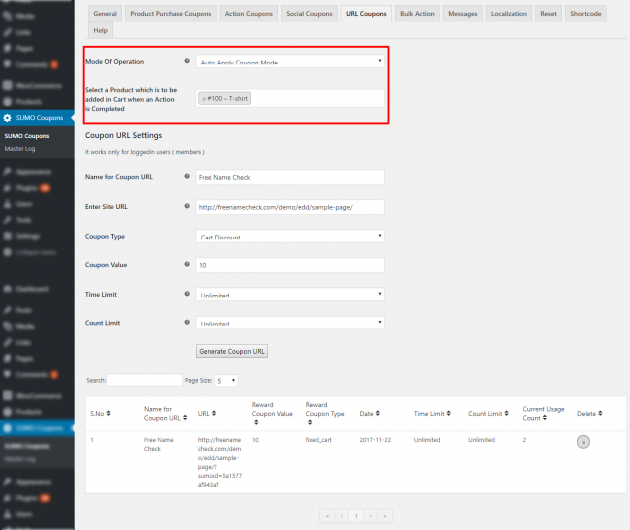Open the Action Coupons tab
Screen dimensions: 630x530
(249, 14)
